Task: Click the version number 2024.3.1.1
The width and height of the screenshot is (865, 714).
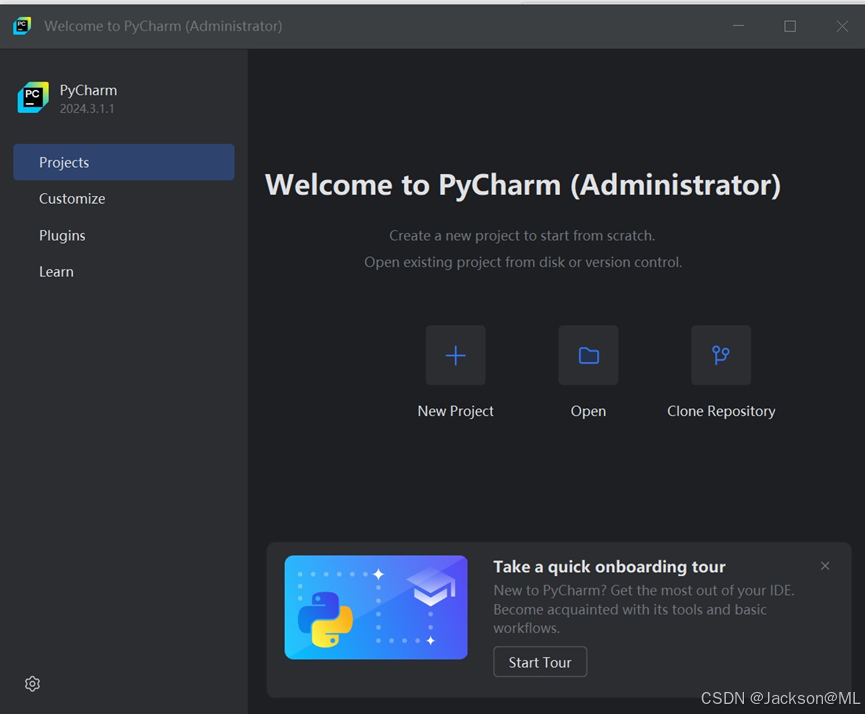Action: (x=87, y=109)
